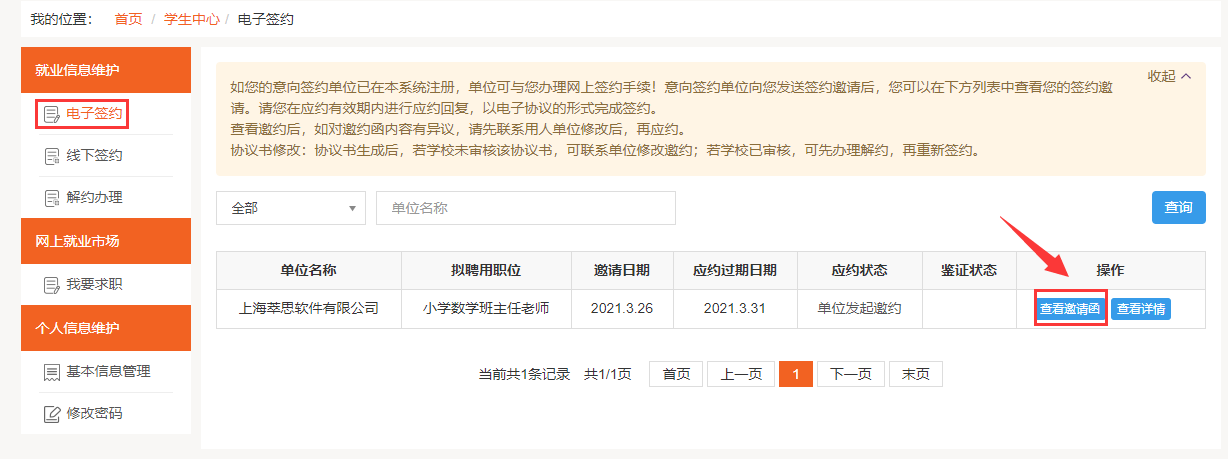This screenshot has width=1228, height=459.
Task: Click the 修改密码 edit icon
Action: point(52,413)
